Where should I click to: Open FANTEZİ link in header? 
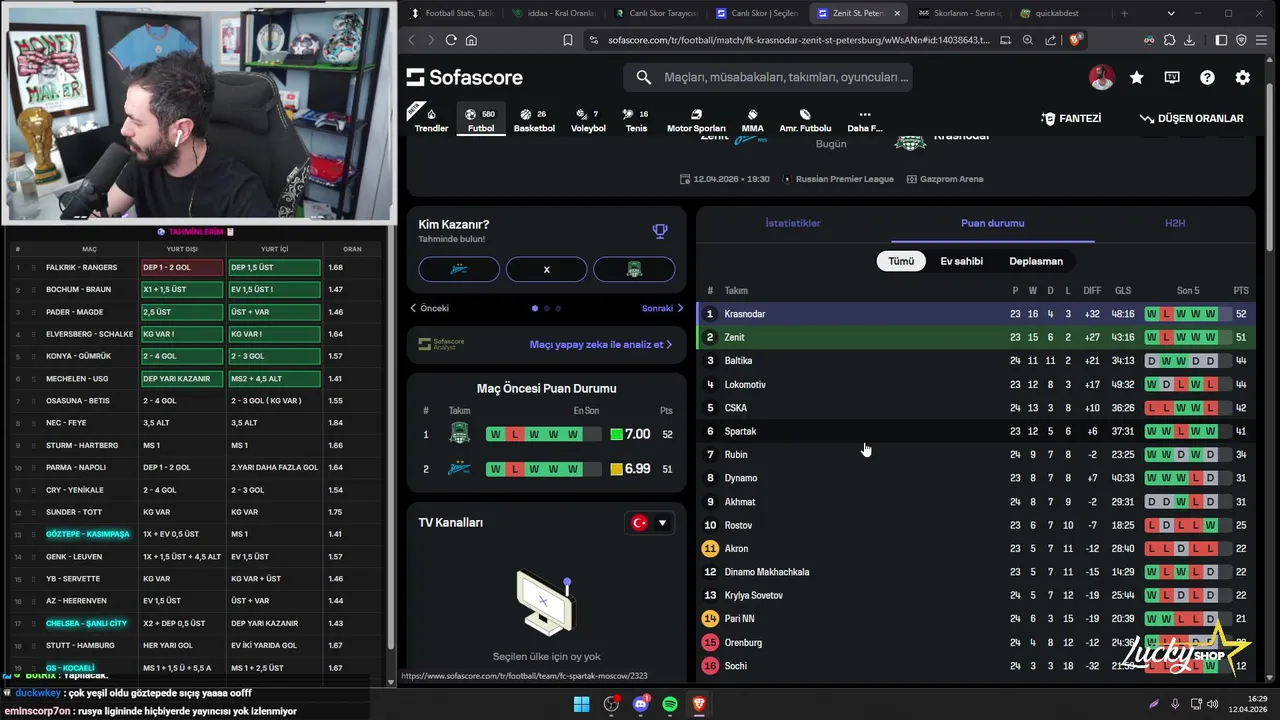pyautogui.click(x=1071, y=118)
